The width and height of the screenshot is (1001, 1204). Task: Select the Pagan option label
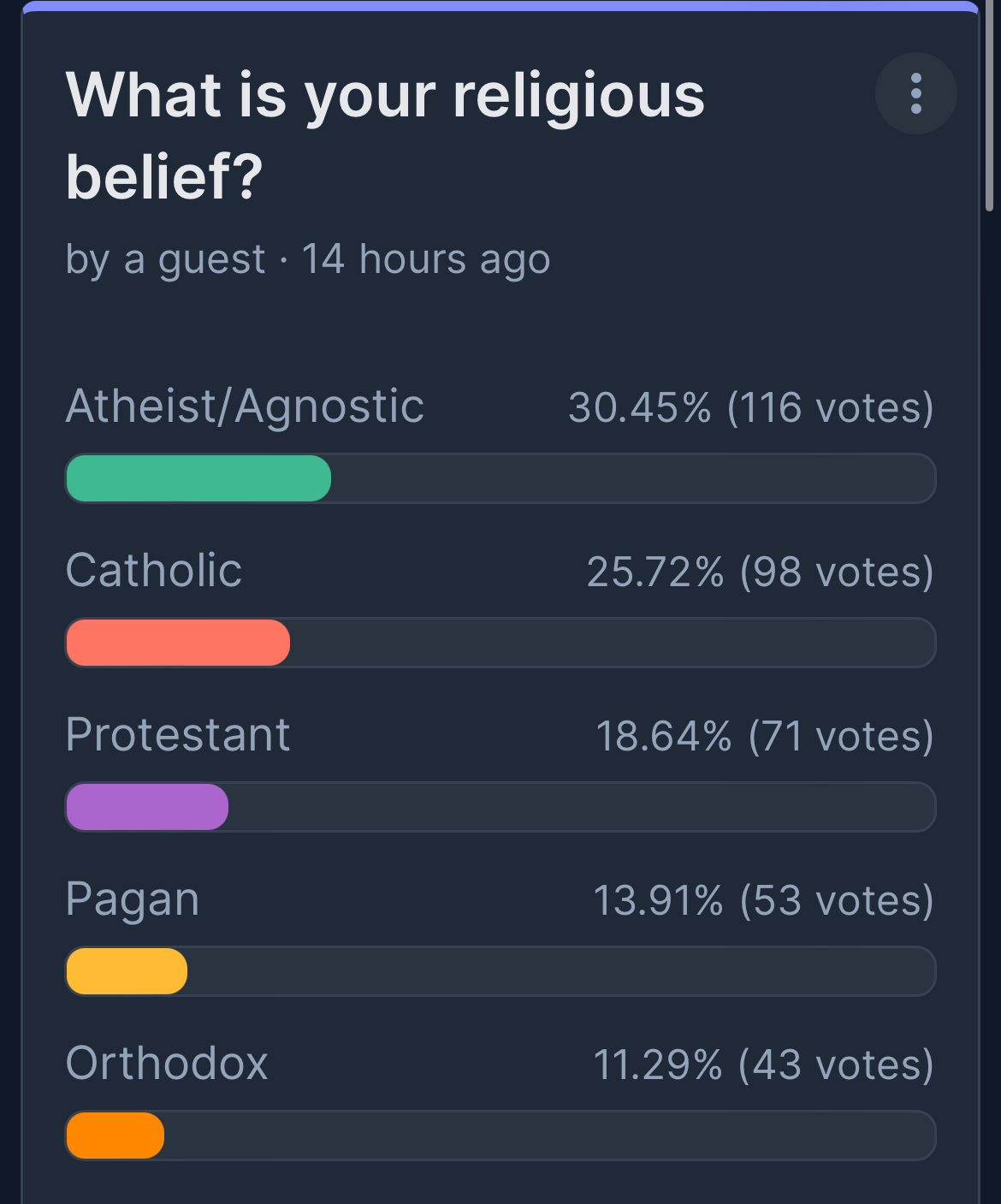point(133,901)
